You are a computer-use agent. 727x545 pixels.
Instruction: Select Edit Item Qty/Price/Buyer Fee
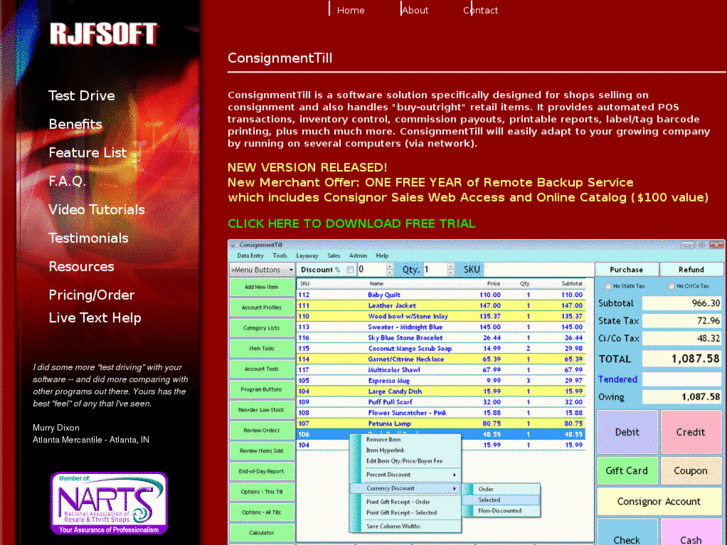(405, 461)
